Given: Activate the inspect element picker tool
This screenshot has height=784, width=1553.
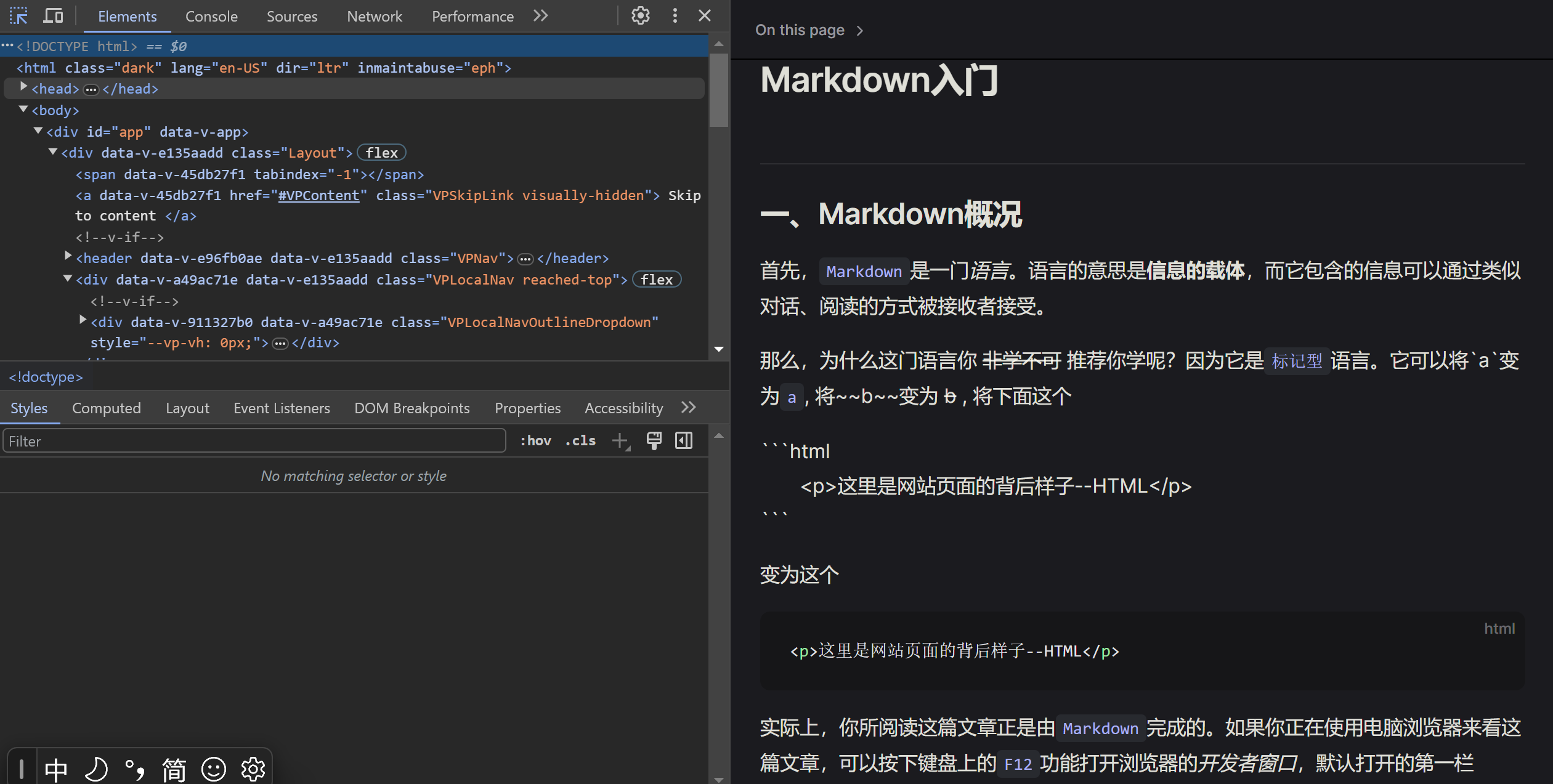Looking at the screenshot, I should (18, 16).
